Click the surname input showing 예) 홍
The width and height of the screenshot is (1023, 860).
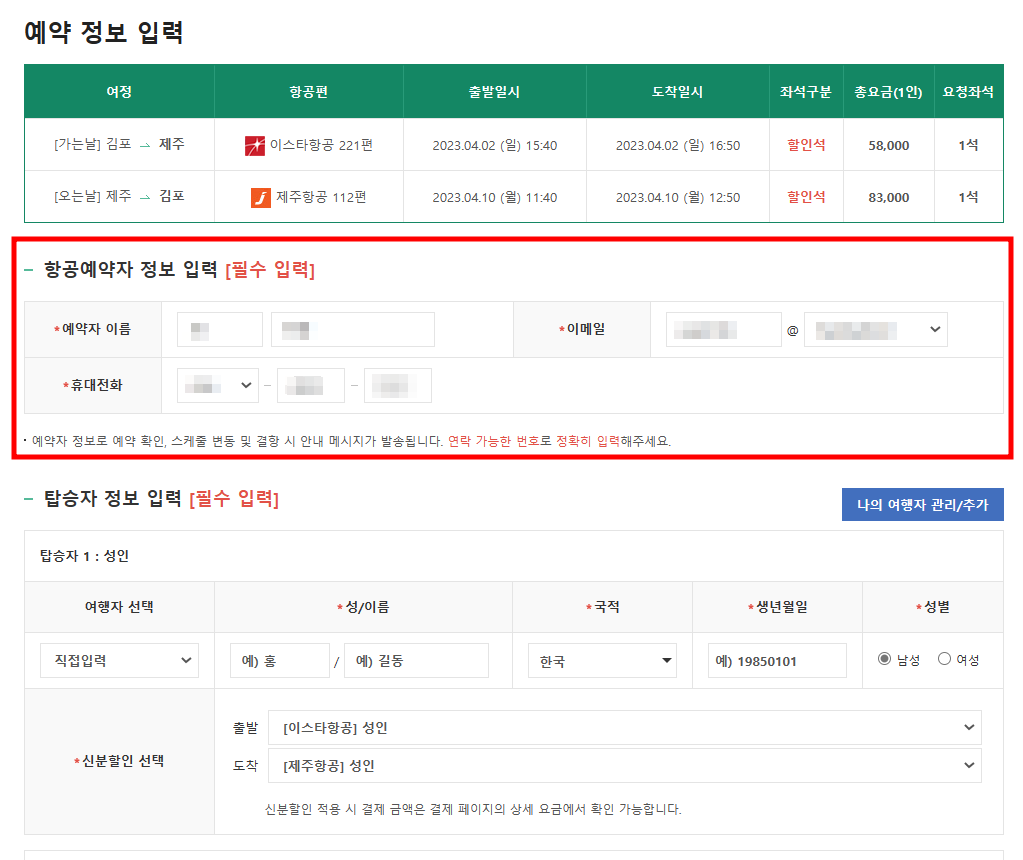(x=279, y=660)
